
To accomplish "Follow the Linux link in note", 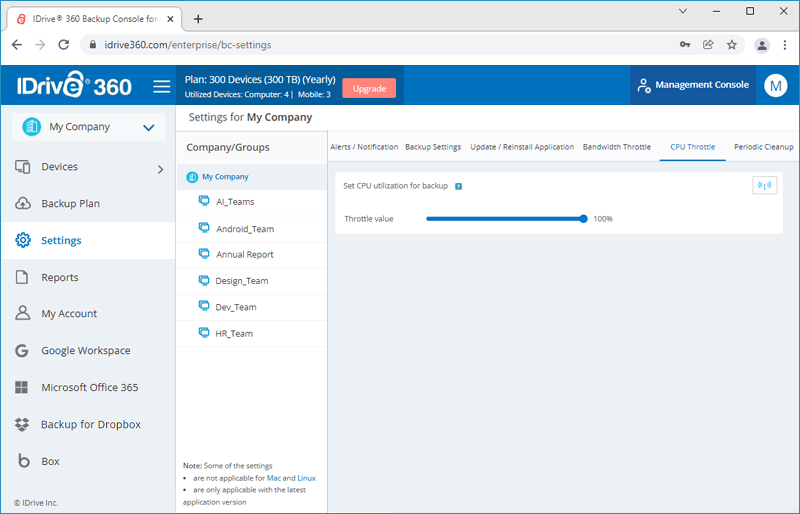I will 306,478.
